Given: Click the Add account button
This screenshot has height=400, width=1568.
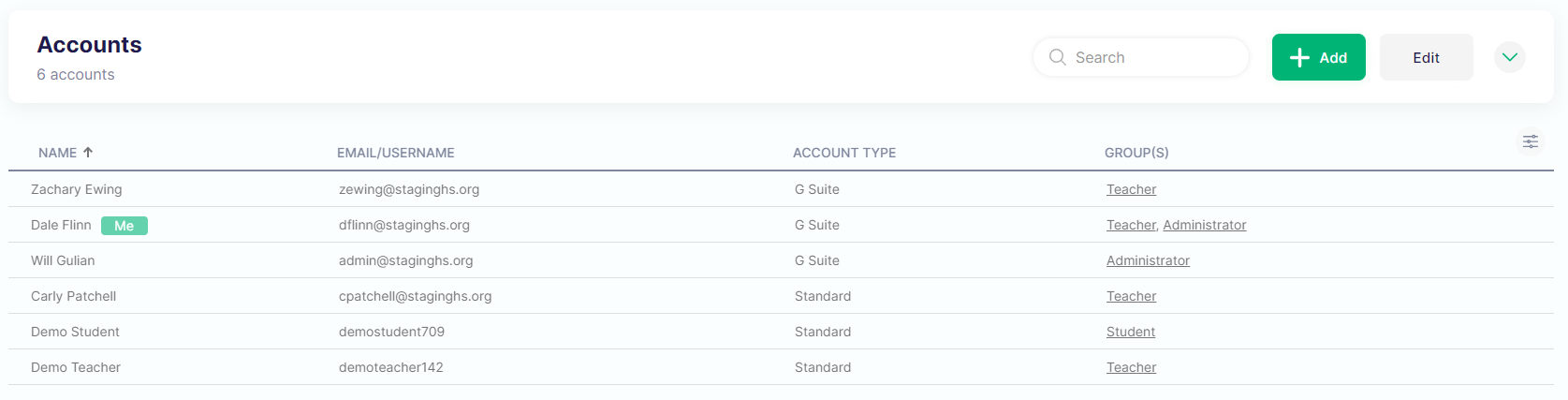Looking at the screenshot, I should pyautogui.click(x=1318, y=57).
